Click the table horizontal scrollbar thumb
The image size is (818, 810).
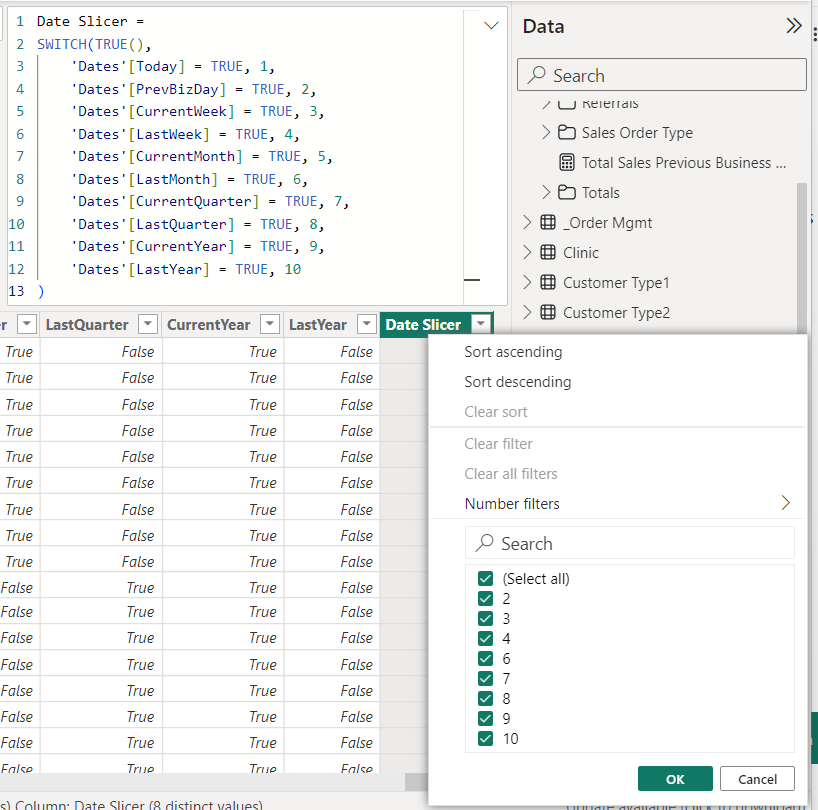[416, 781]
